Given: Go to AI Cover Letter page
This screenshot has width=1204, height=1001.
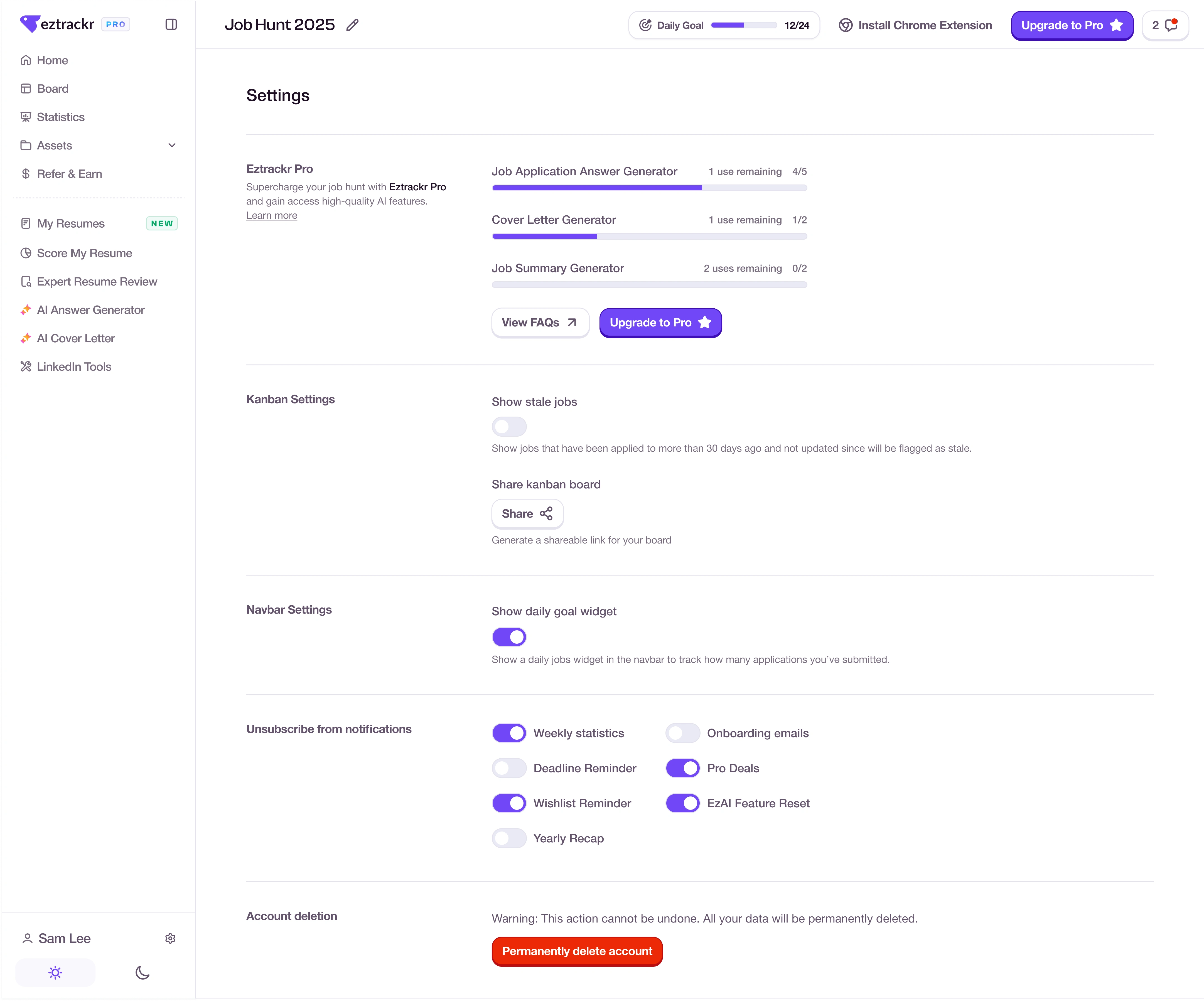Looking at the screenshot, I should coord(76,338).
